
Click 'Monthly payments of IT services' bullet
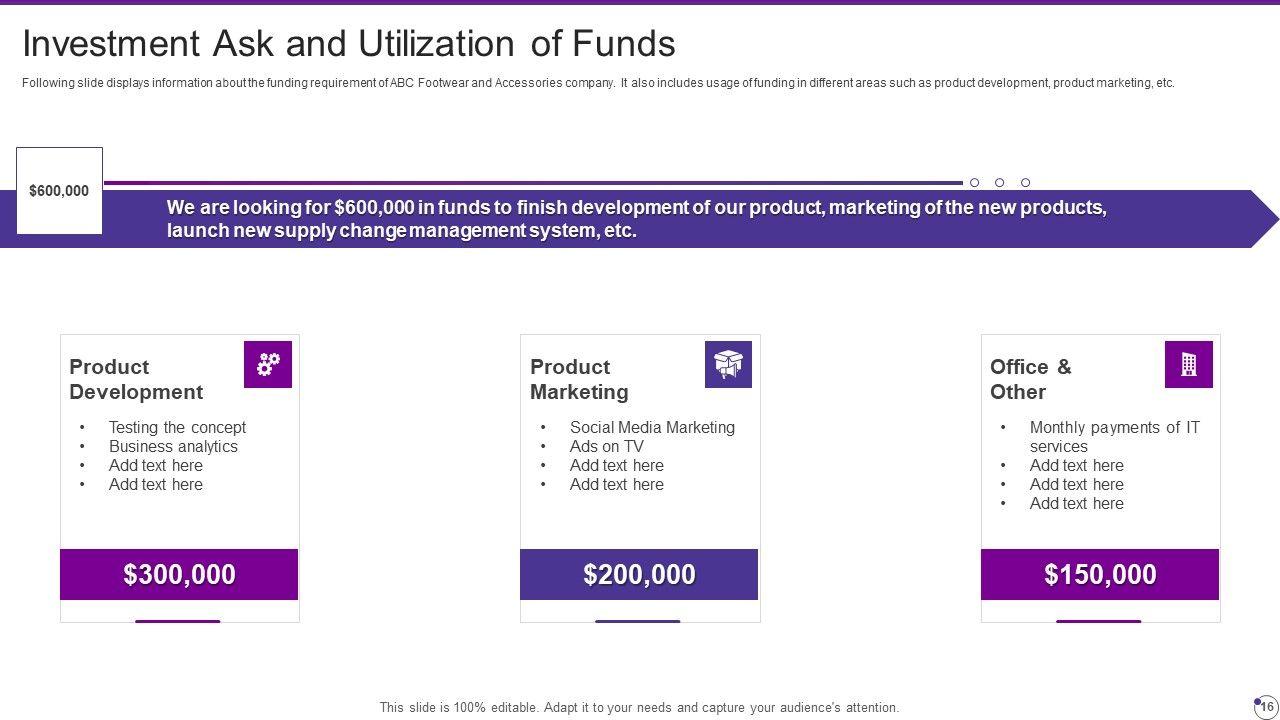[1114, 436]
